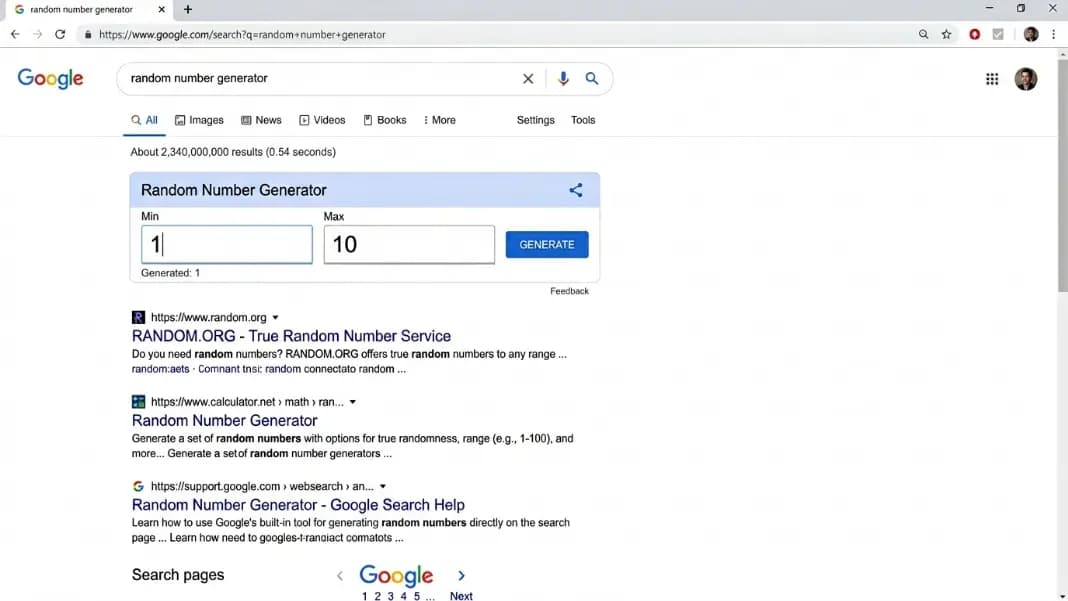Switch to the Books tab
Viewport: 1068px width, 601px height.
pos(384,120)
